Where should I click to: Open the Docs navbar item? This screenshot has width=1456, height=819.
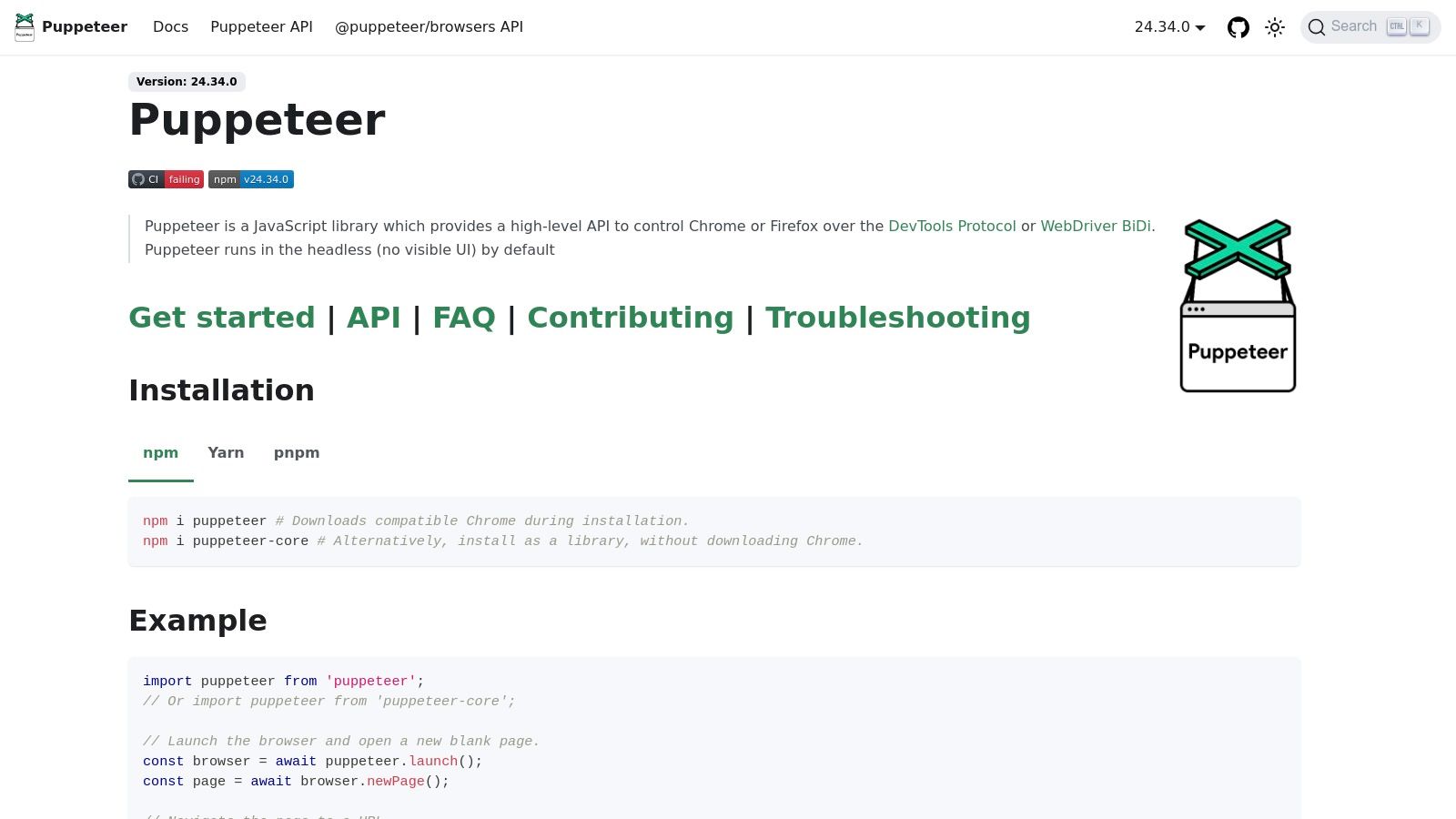pyautogui.click(x=170, y=27)
